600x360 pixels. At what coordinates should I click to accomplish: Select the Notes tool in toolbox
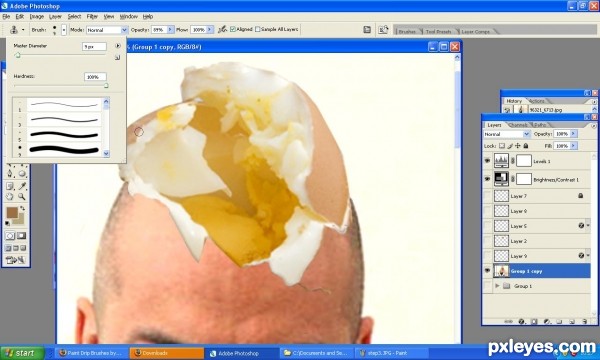coord(10,186)
